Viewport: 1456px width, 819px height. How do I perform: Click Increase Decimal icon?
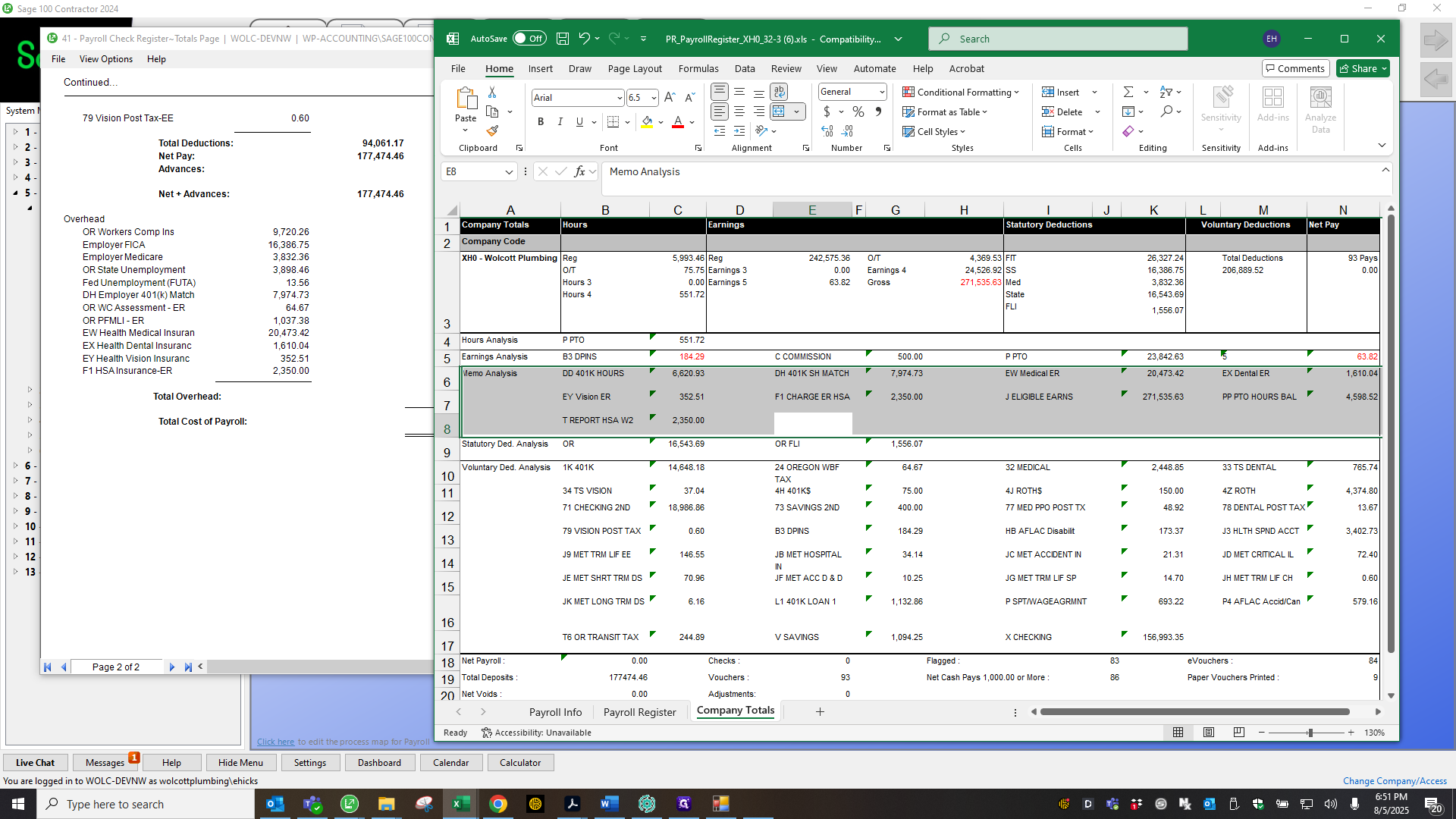(827, 131)
